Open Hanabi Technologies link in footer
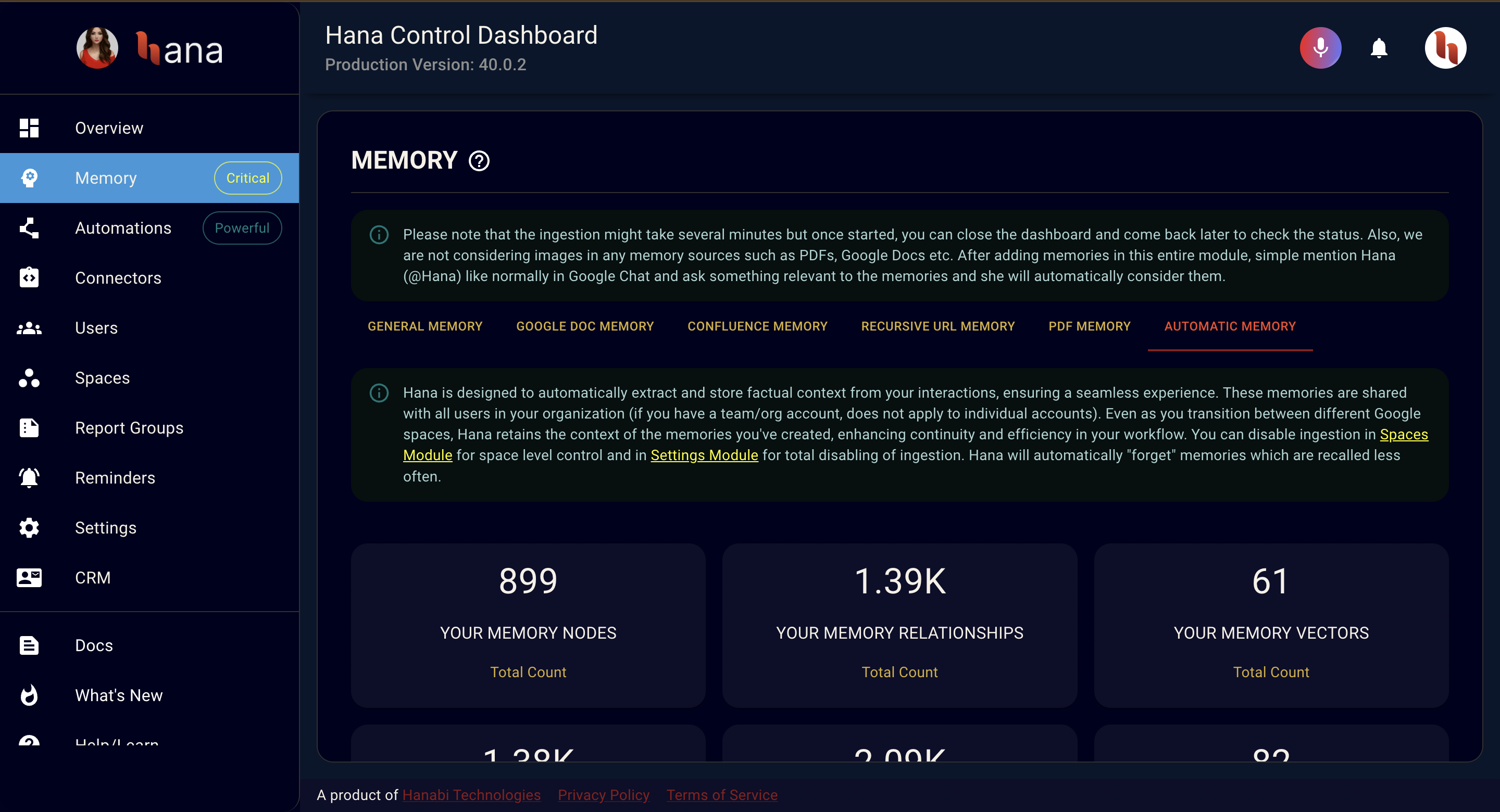The image size is (1500, 812). pyautogui.click(x=471, y=795)
